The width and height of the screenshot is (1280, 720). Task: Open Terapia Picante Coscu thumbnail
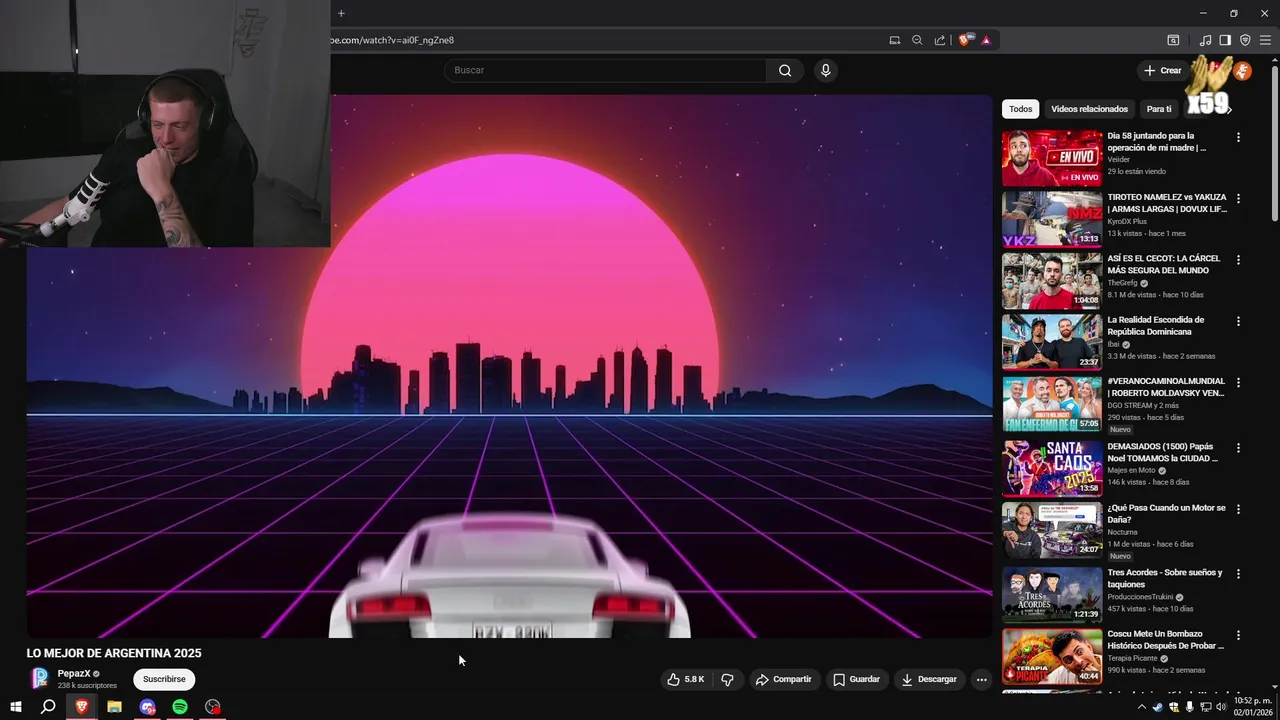tap(1052, 656)
